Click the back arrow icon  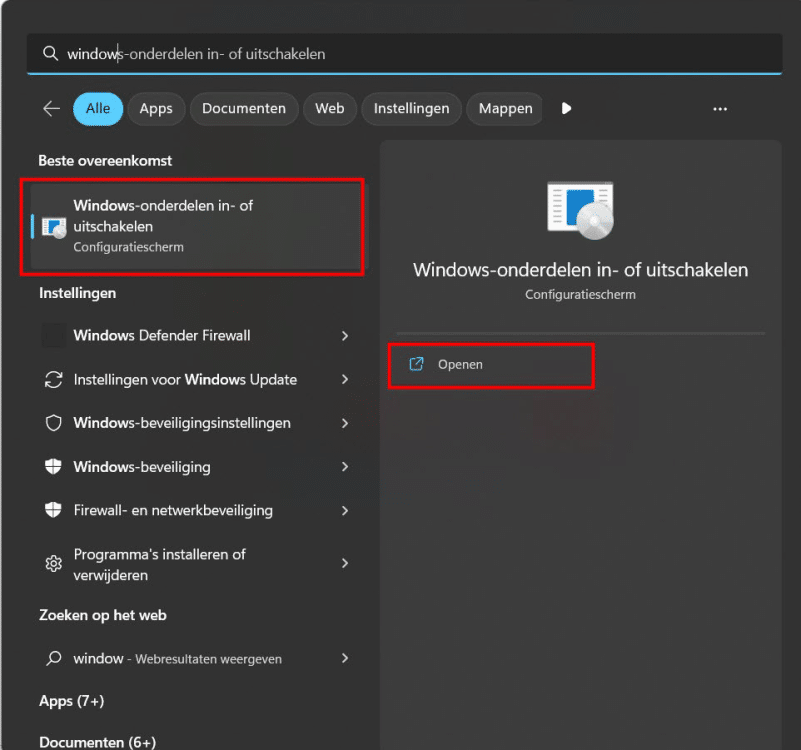tap(51, 108)
